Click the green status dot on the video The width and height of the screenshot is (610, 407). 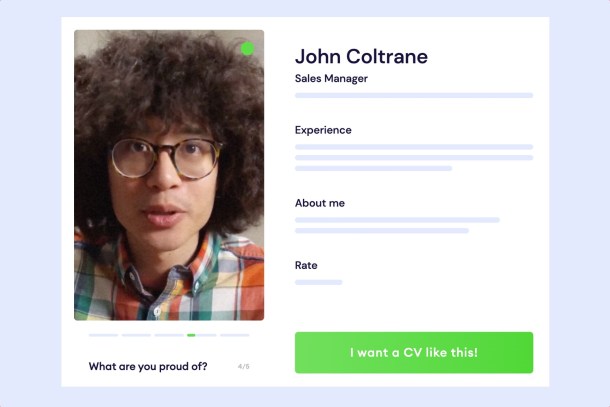point(247,49)
